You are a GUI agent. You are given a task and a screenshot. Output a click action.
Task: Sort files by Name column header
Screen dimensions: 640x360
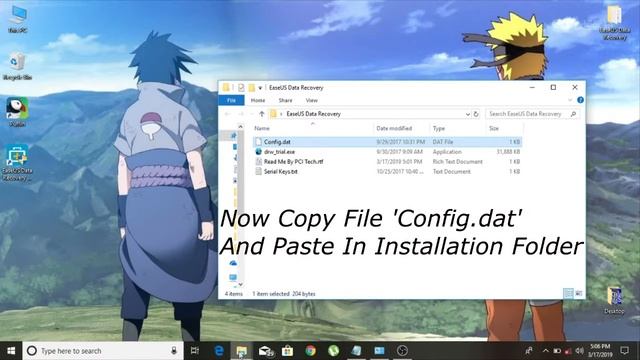click(312, 128)
